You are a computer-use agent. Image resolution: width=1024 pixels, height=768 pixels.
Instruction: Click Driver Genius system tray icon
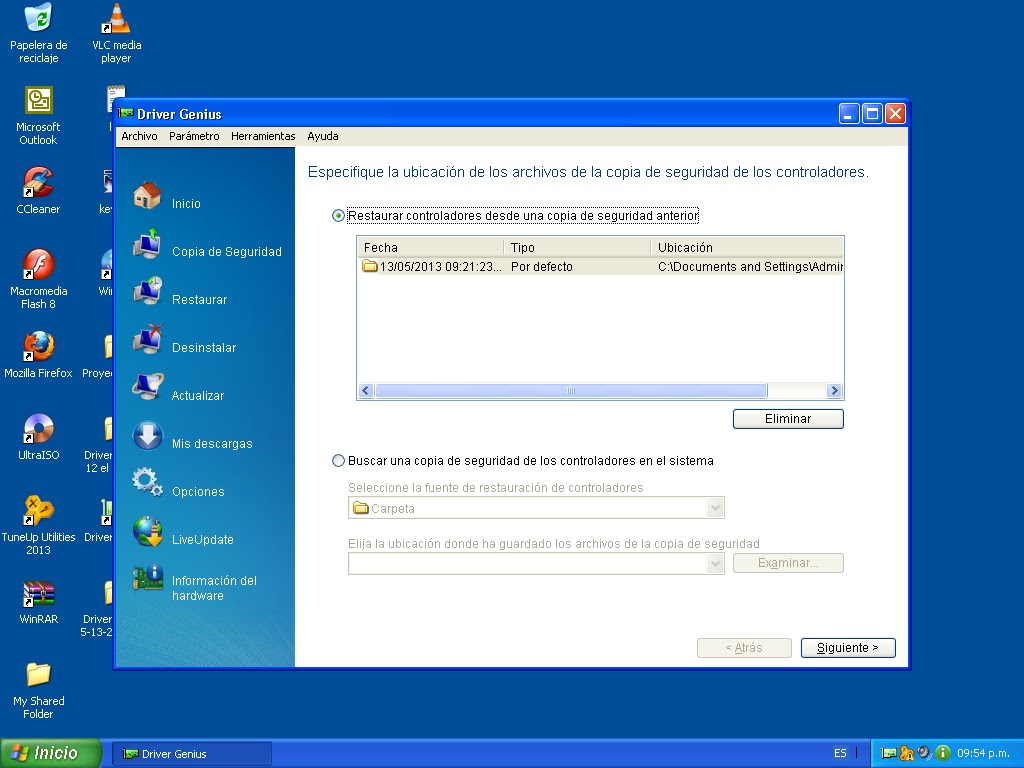[888, 753]
